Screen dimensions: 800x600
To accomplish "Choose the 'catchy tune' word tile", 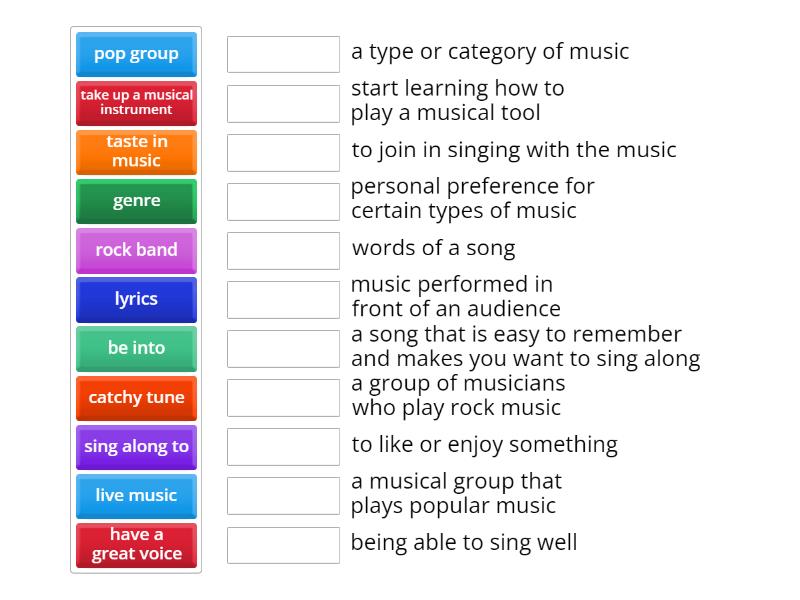I will coord(136,397).
